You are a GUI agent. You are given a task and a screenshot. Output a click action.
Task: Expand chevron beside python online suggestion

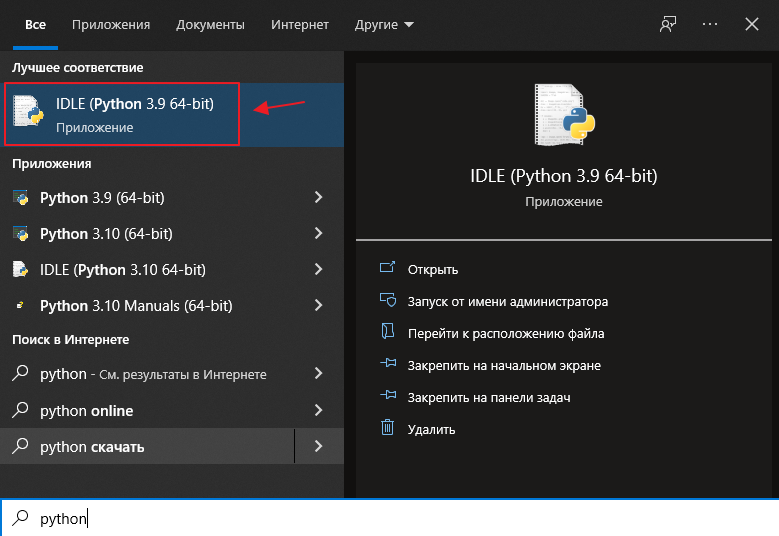[x=318, y=410]
